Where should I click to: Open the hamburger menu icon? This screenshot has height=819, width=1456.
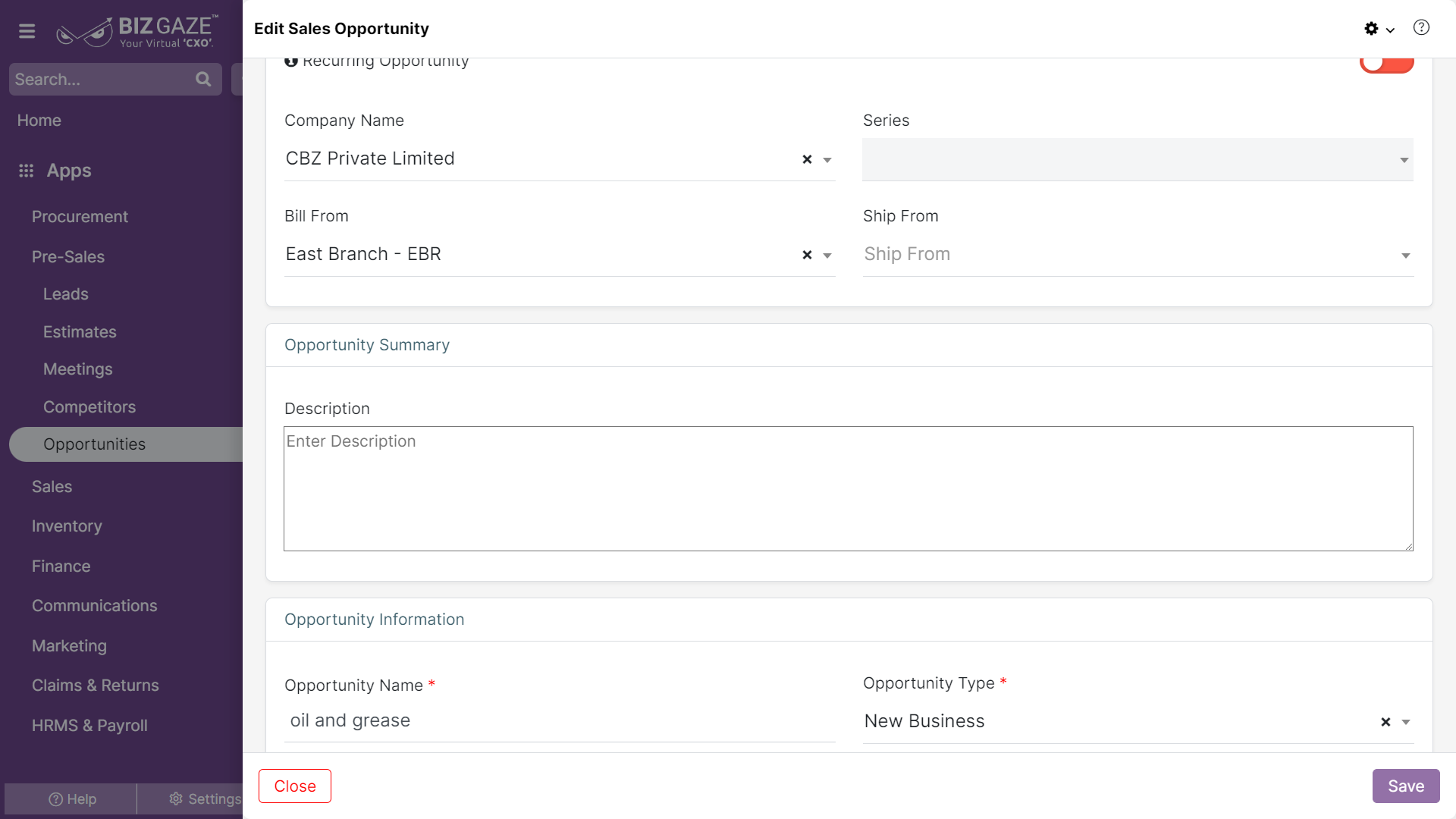pyautogui.click(x=27, y=31)
